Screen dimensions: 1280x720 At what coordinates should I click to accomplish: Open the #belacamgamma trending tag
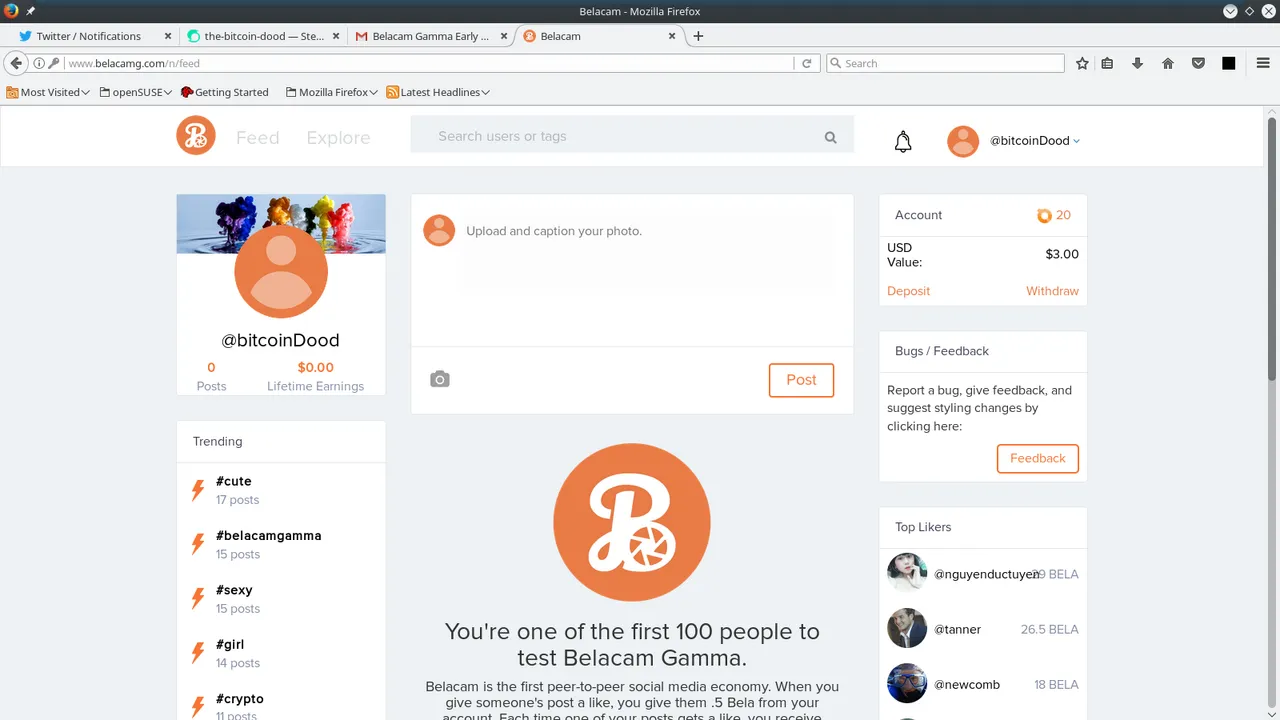[269, 535]
